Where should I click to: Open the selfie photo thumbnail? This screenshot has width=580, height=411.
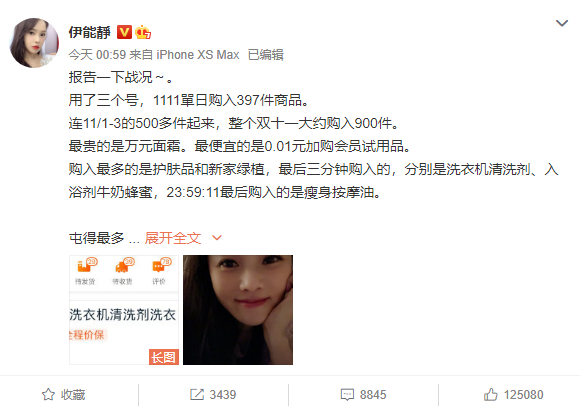click(238, 310)
